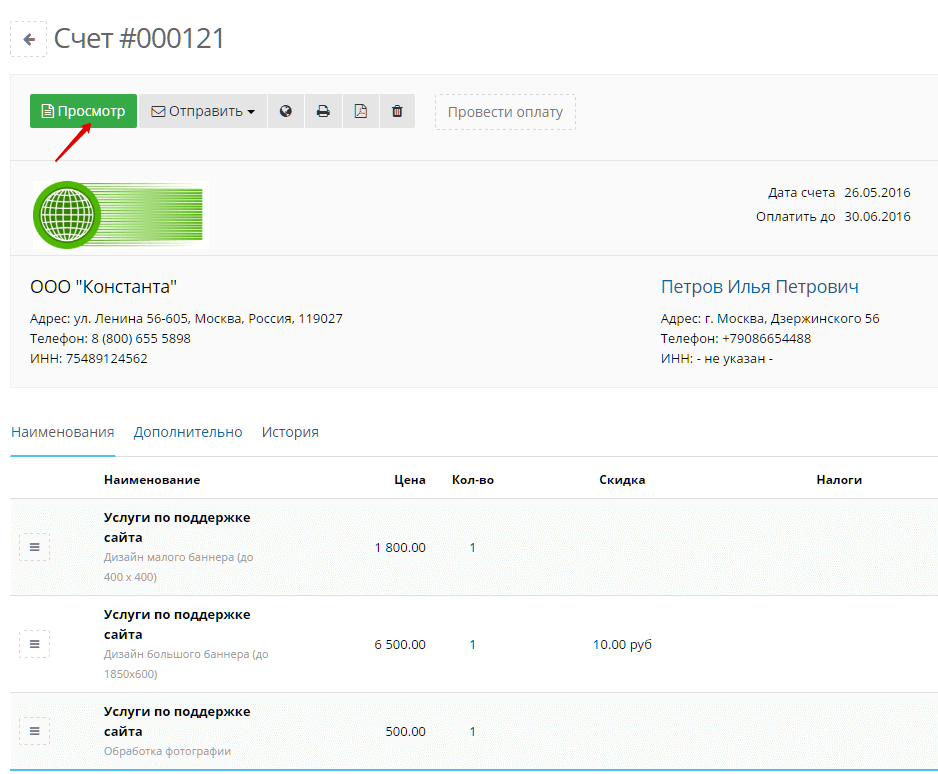
Task: Open client link Петров Илья Петрович
Action: point(759,287)
